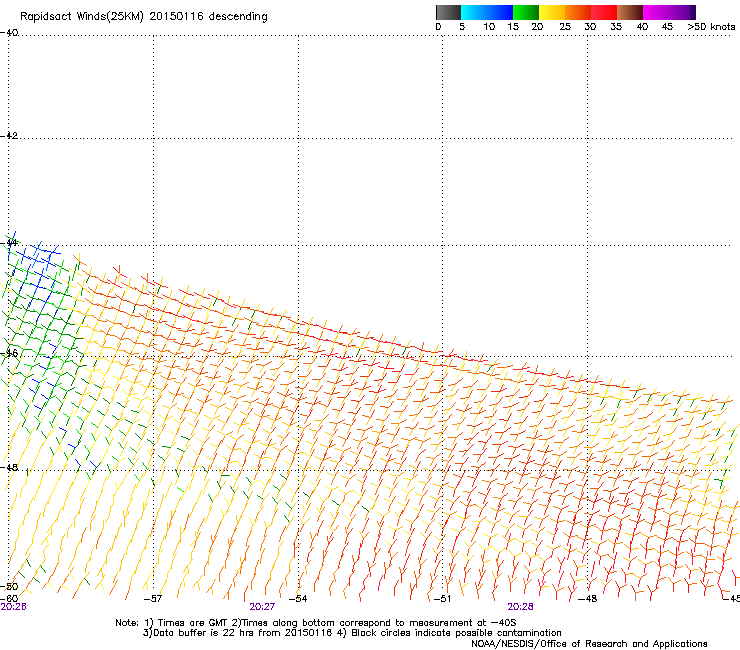The height and width of the screenshot is (650, 740).
Task: Click the cyan-blue 5-15 knots color band
Action: (x=487, y=12)
